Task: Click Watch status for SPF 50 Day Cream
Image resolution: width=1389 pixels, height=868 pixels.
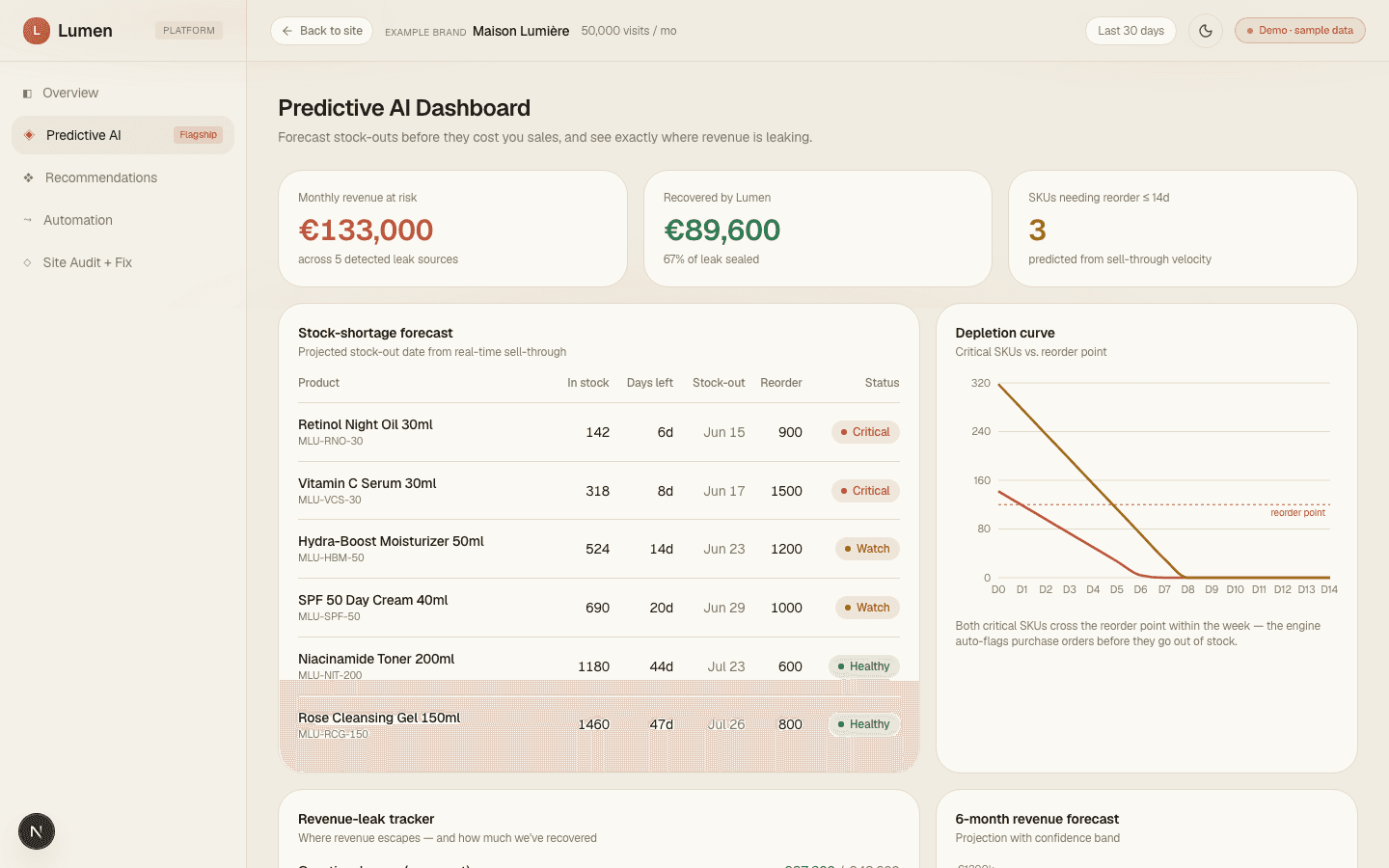Action: (x=867, y=608)
